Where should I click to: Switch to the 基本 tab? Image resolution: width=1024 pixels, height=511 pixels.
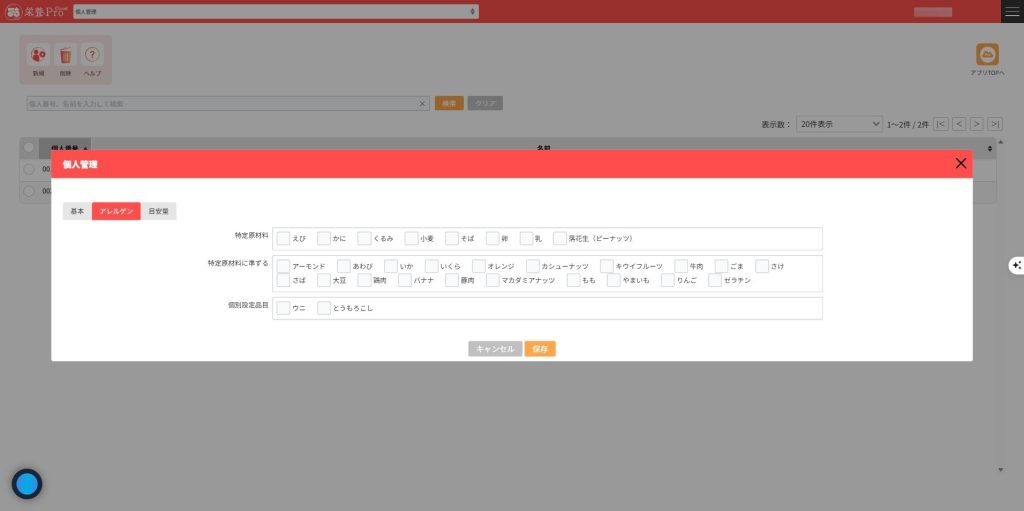tap(77, 211)
